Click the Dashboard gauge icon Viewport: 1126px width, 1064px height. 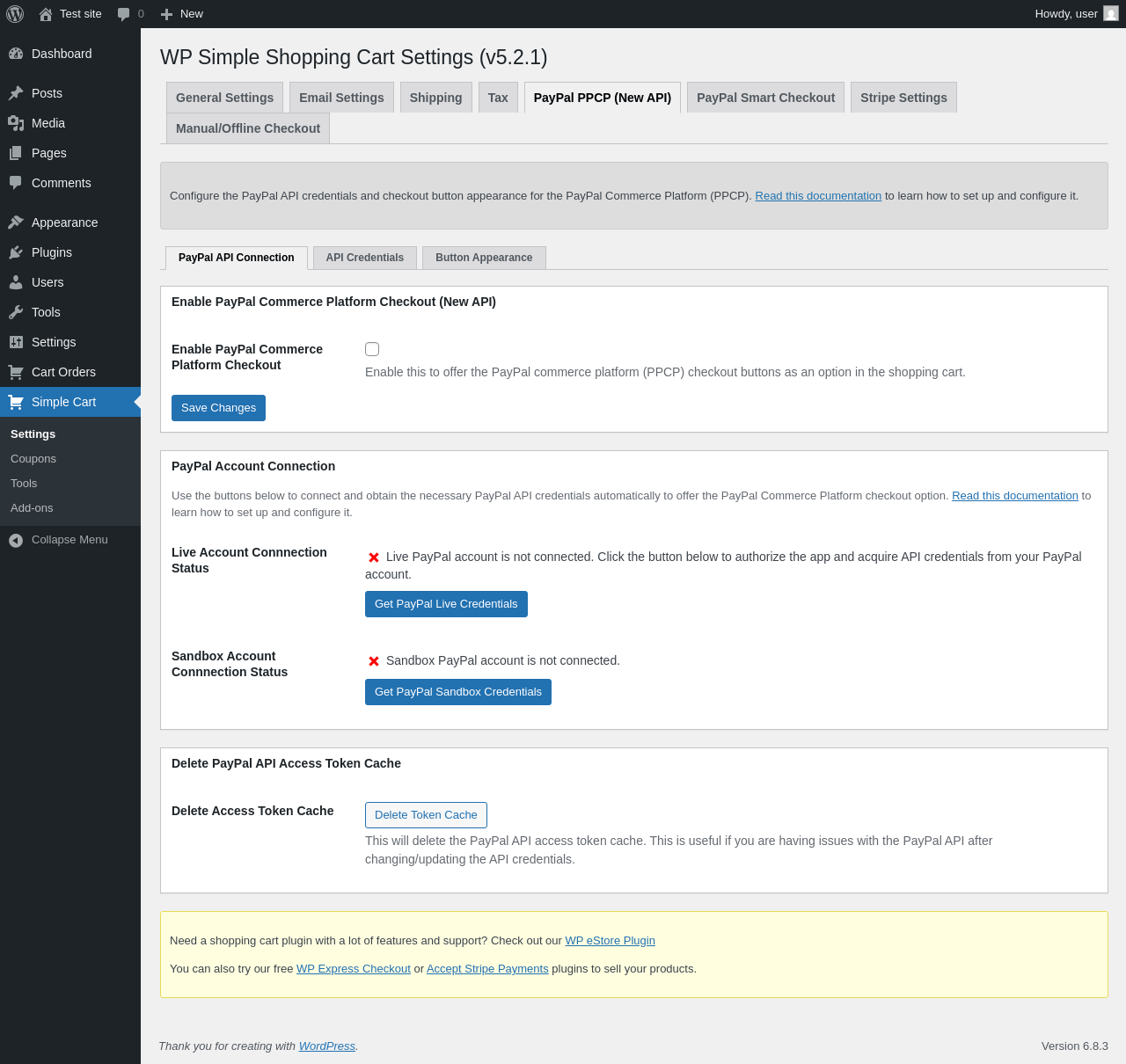16,54
